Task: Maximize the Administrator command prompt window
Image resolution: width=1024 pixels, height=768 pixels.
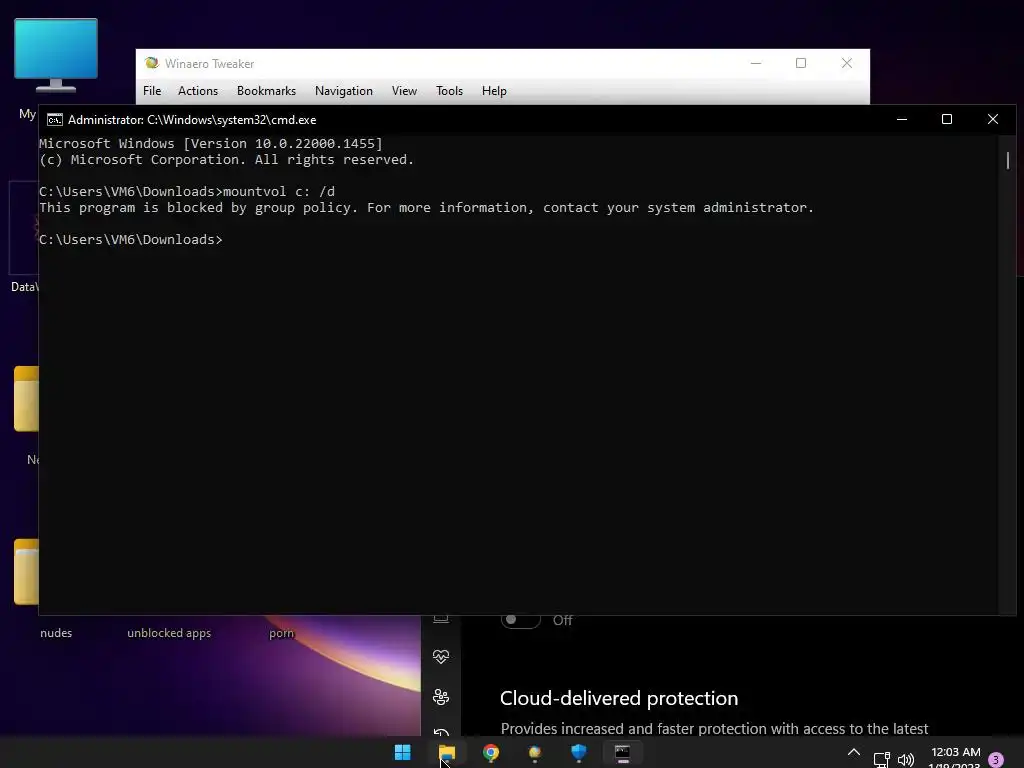Action: [x=947, y=120]
